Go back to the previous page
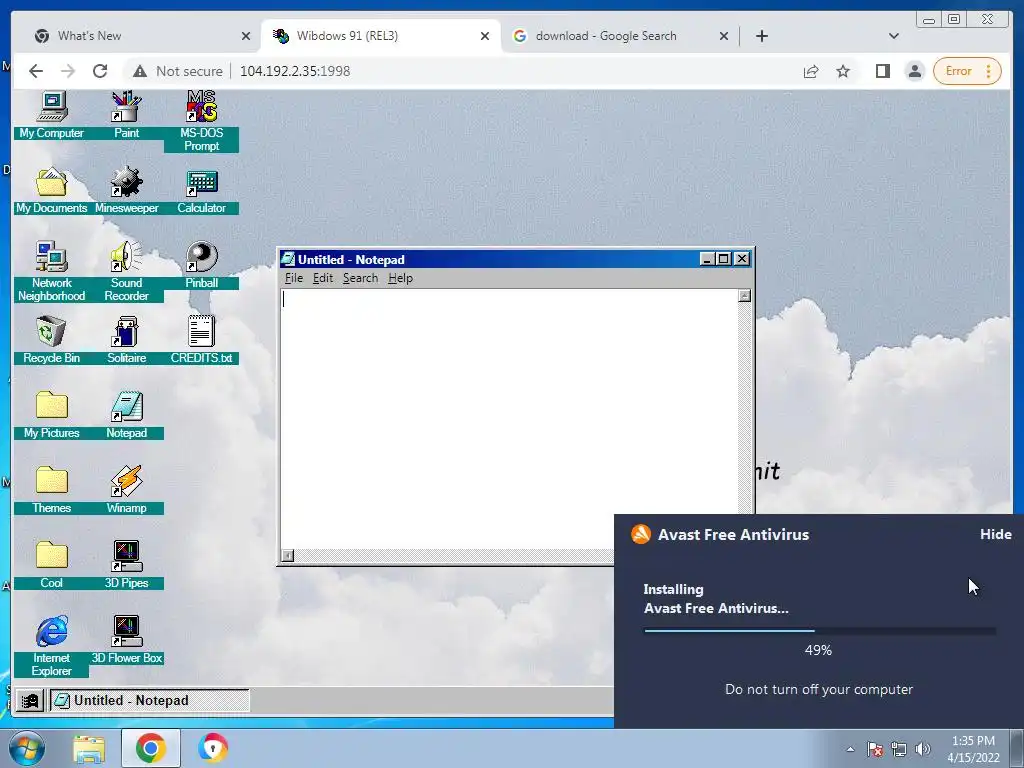 click(36, 71)
